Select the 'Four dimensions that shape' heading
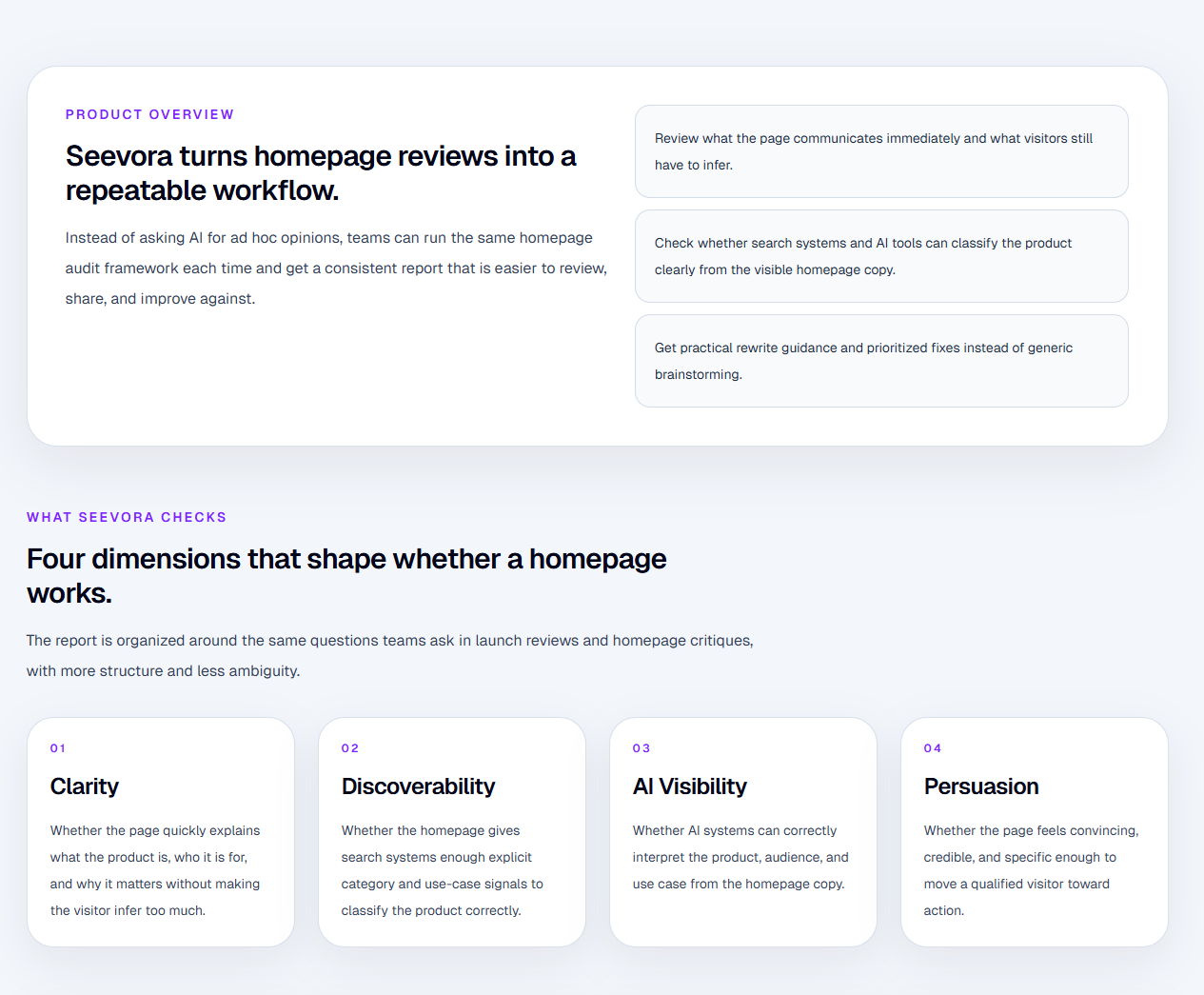 tap(346, 576)
